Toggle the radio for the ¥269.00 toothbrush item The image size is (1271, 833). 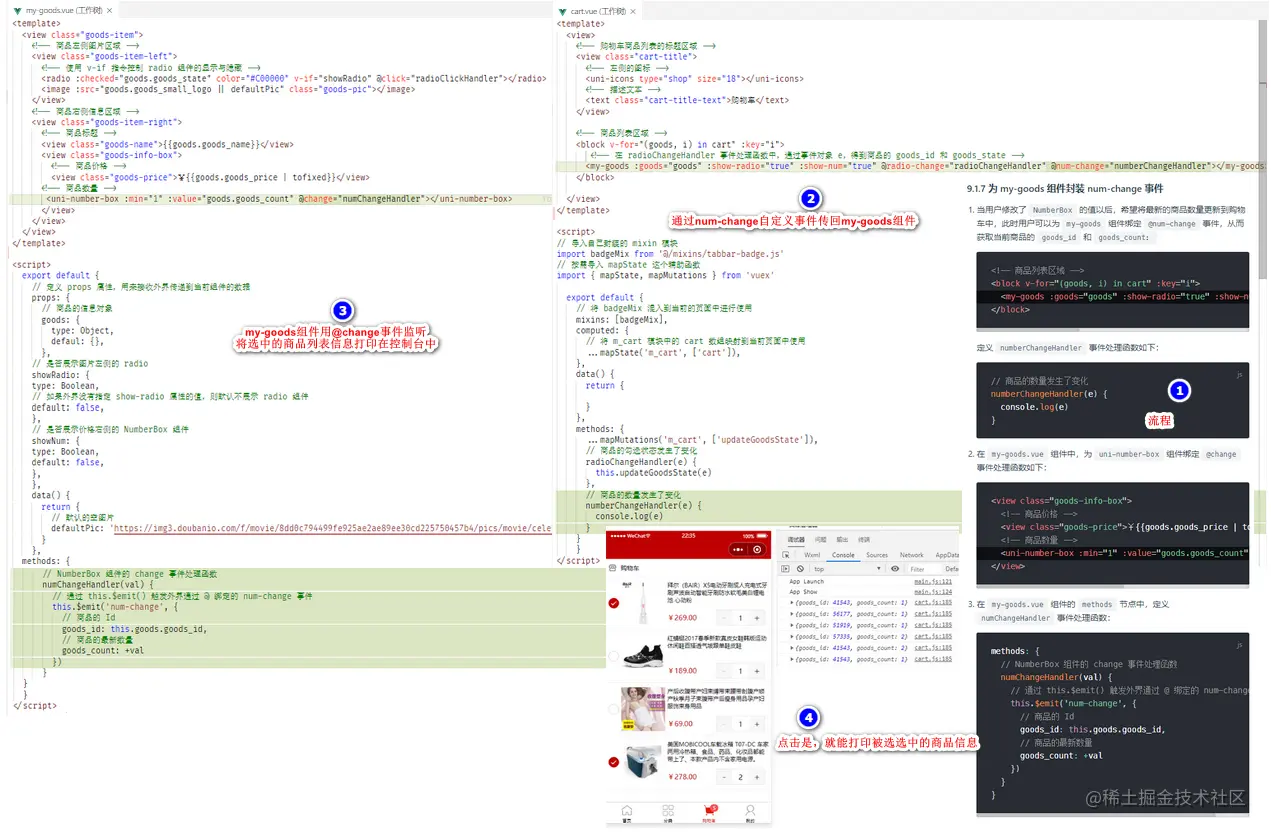614,603
